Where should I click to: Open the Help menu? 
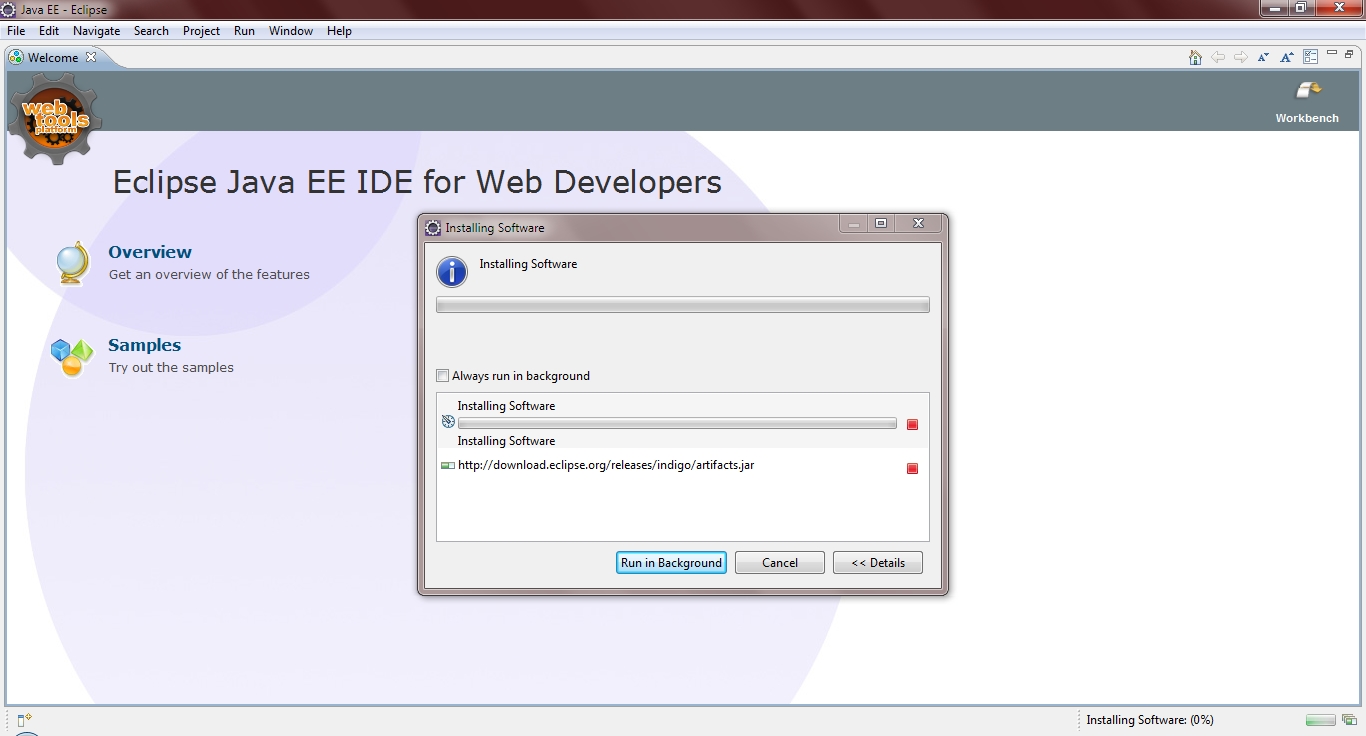point(339,31)
